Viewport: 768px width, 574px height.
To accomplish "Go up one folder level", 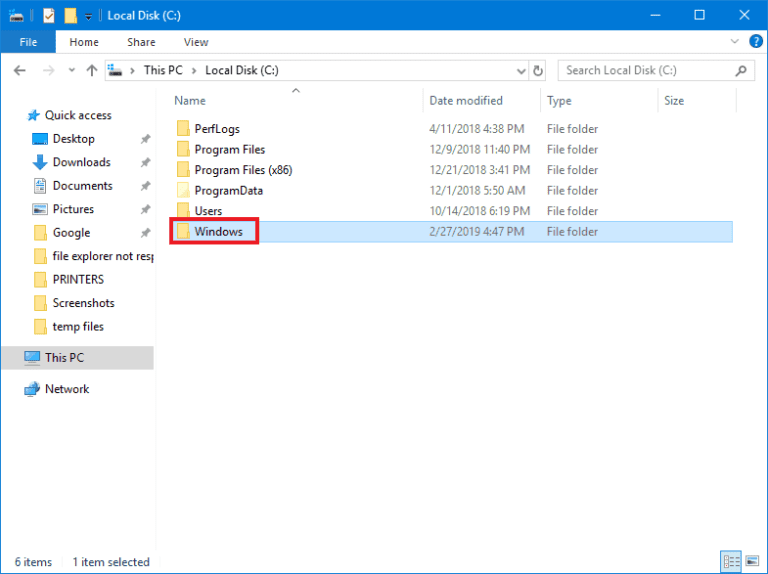I will 92,71.
